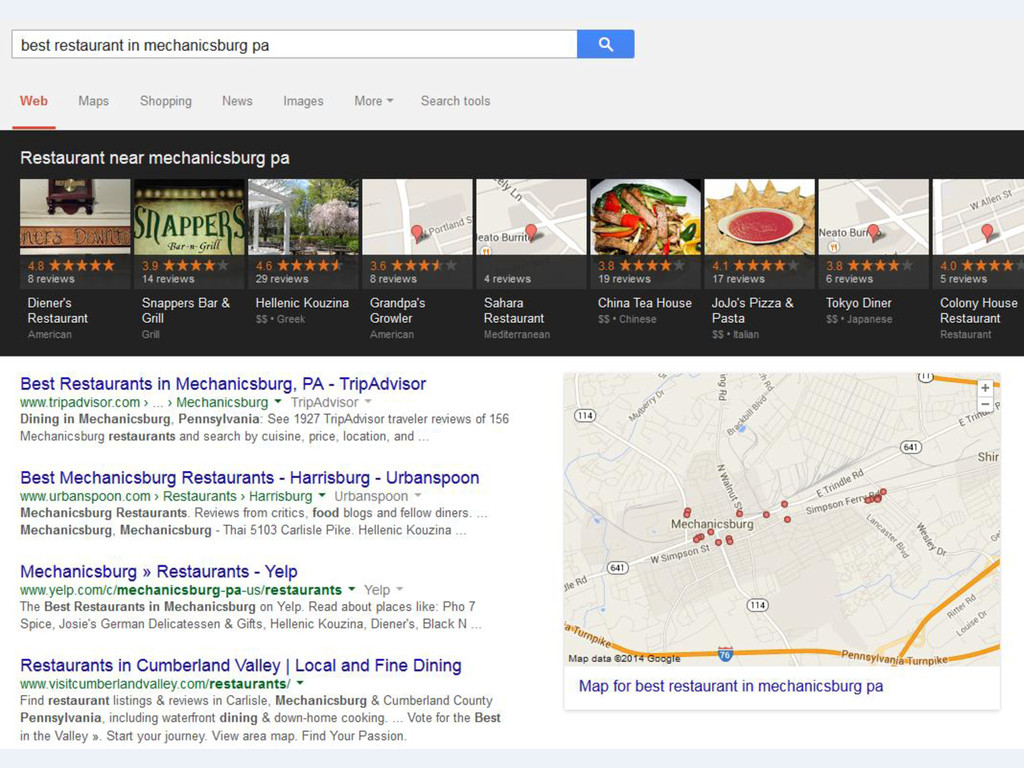The image size is (1024, 768).
Task: Click the Mechanicsburg label on map
Action: 712,524
